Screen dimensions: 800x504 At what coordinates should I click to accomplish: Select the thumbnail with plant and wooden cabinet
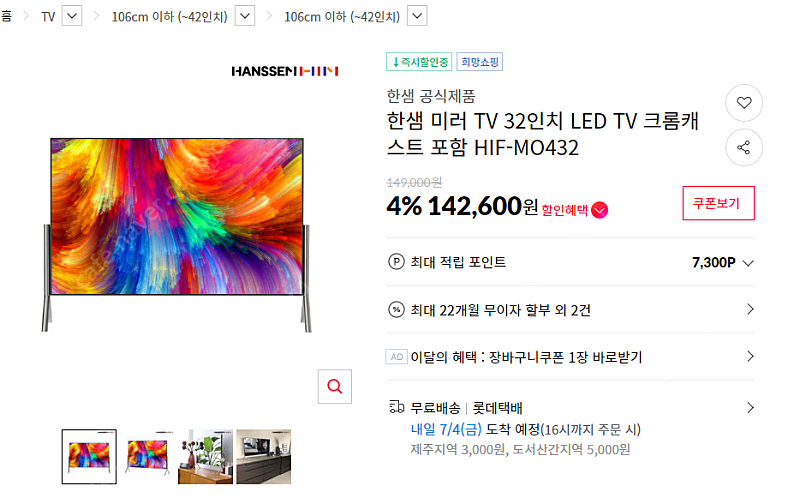(205, 457)
